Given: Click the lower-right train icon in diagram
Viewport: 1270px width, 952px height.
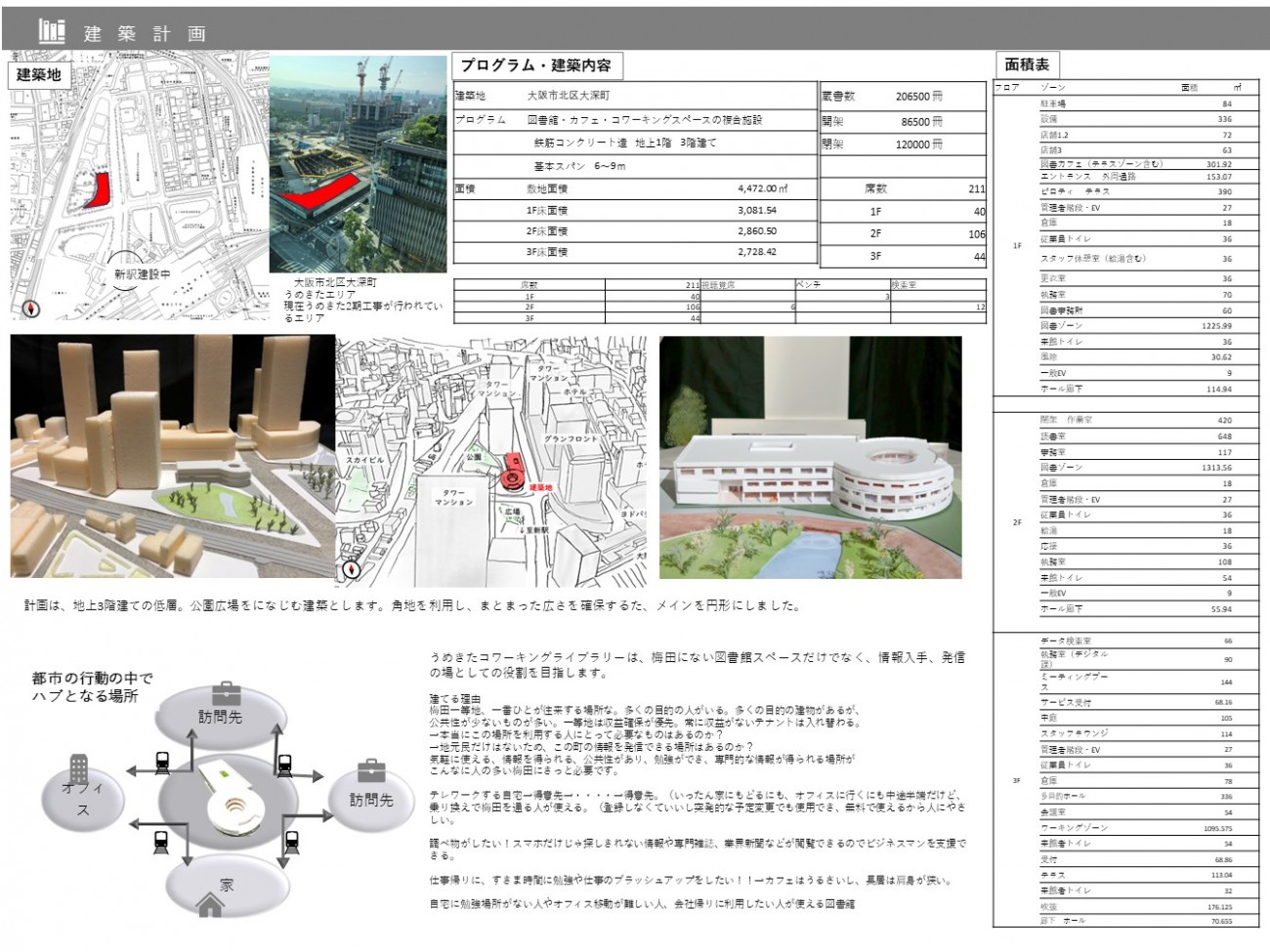Looking at the screenshot, I should pos(291,838).
